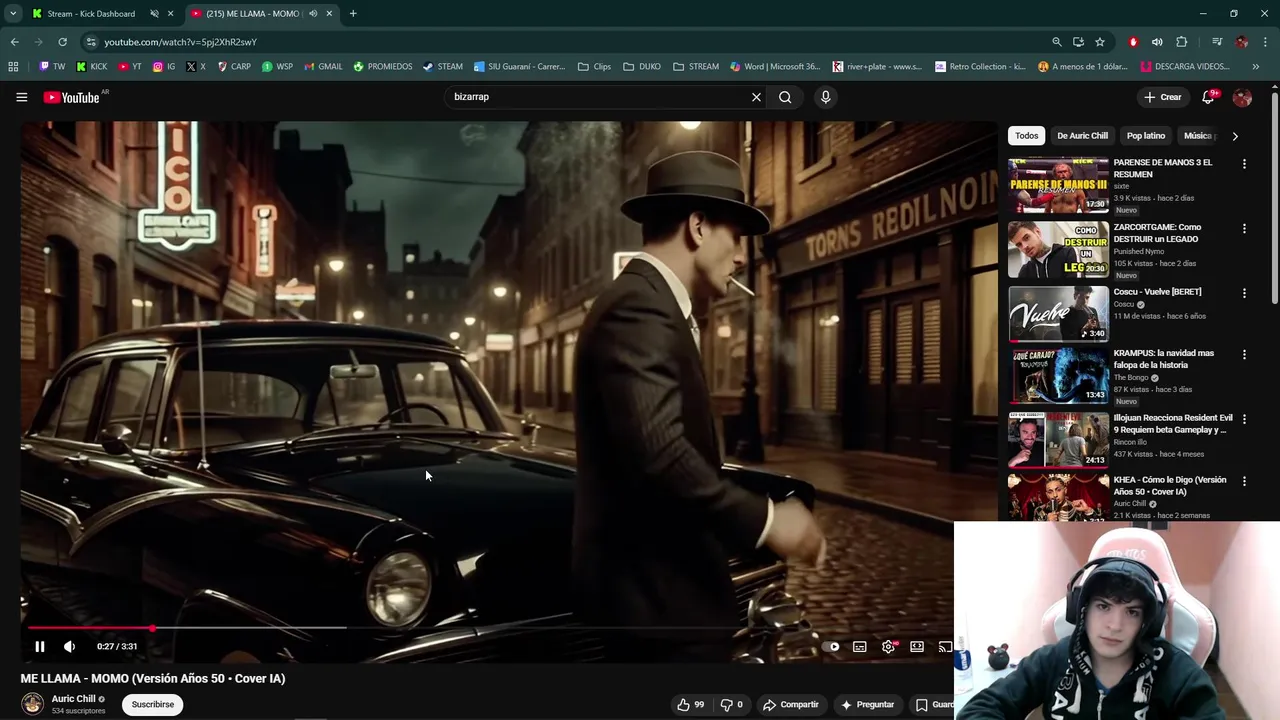Switch to theater mode view
Viewport: 1280px width, 720px height.
916,646
